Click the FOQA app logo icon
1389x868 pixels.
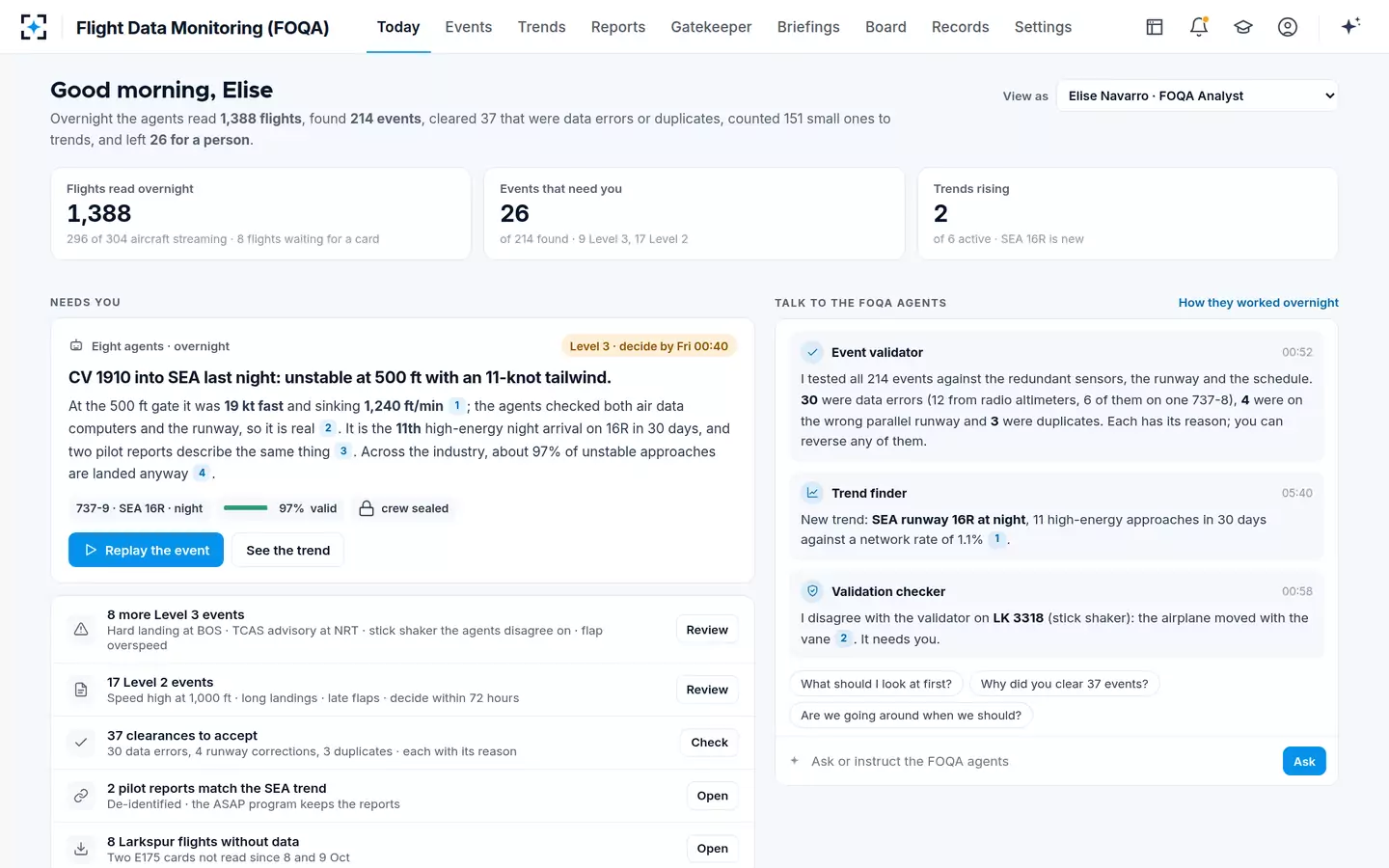pyautogui.click(x=34, y=27)
